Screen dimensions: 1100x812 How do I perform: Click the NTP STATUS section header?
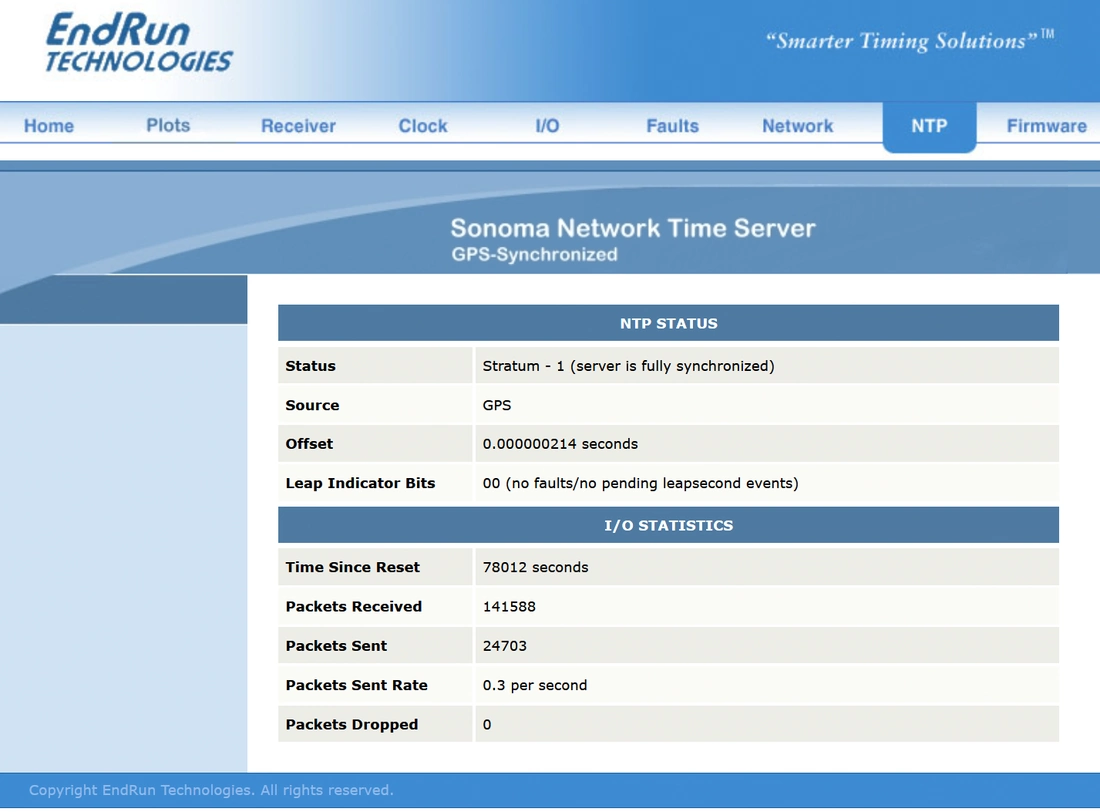pyautogui.click(x=669, y=324)
